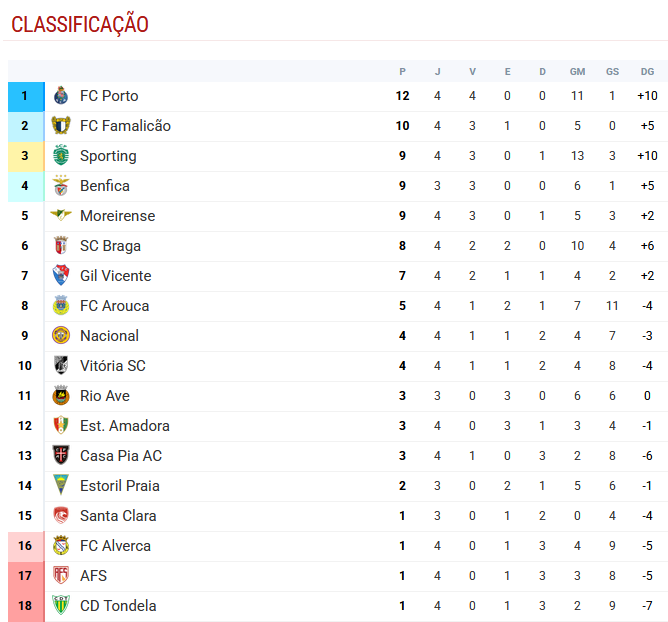Open the FC Arouca team link
This screenshot has height=622, width=668.
115,305
